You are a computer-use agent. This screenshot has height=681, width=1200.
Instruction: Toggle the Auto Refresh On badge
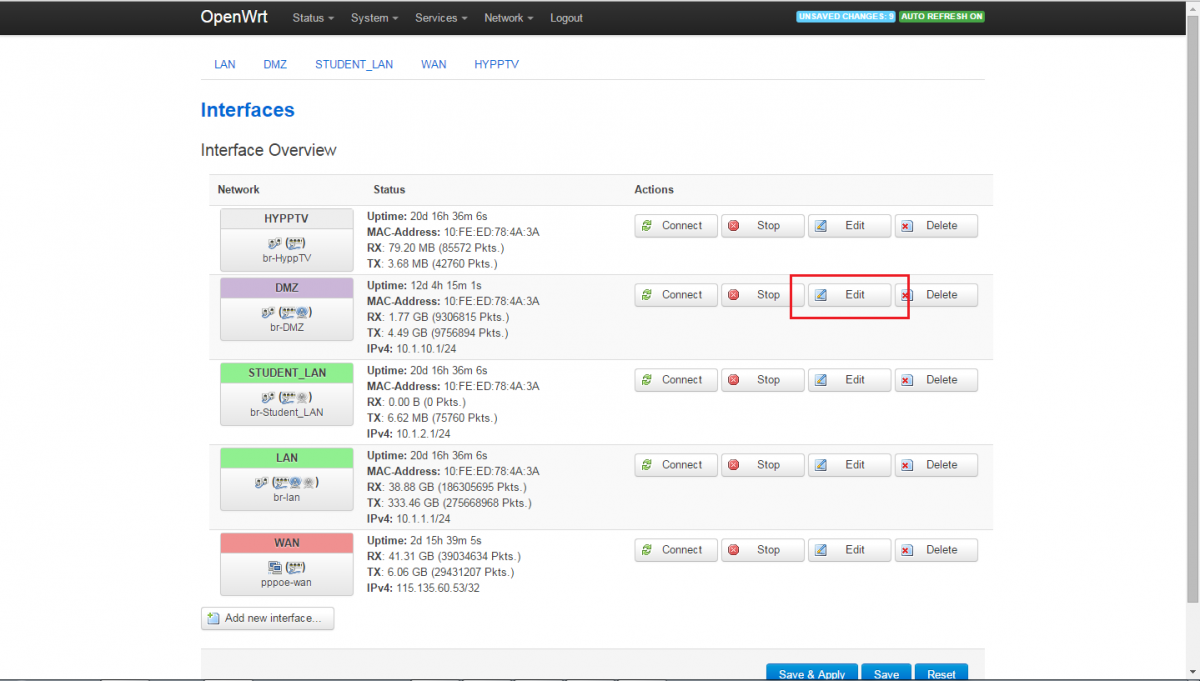941,17
